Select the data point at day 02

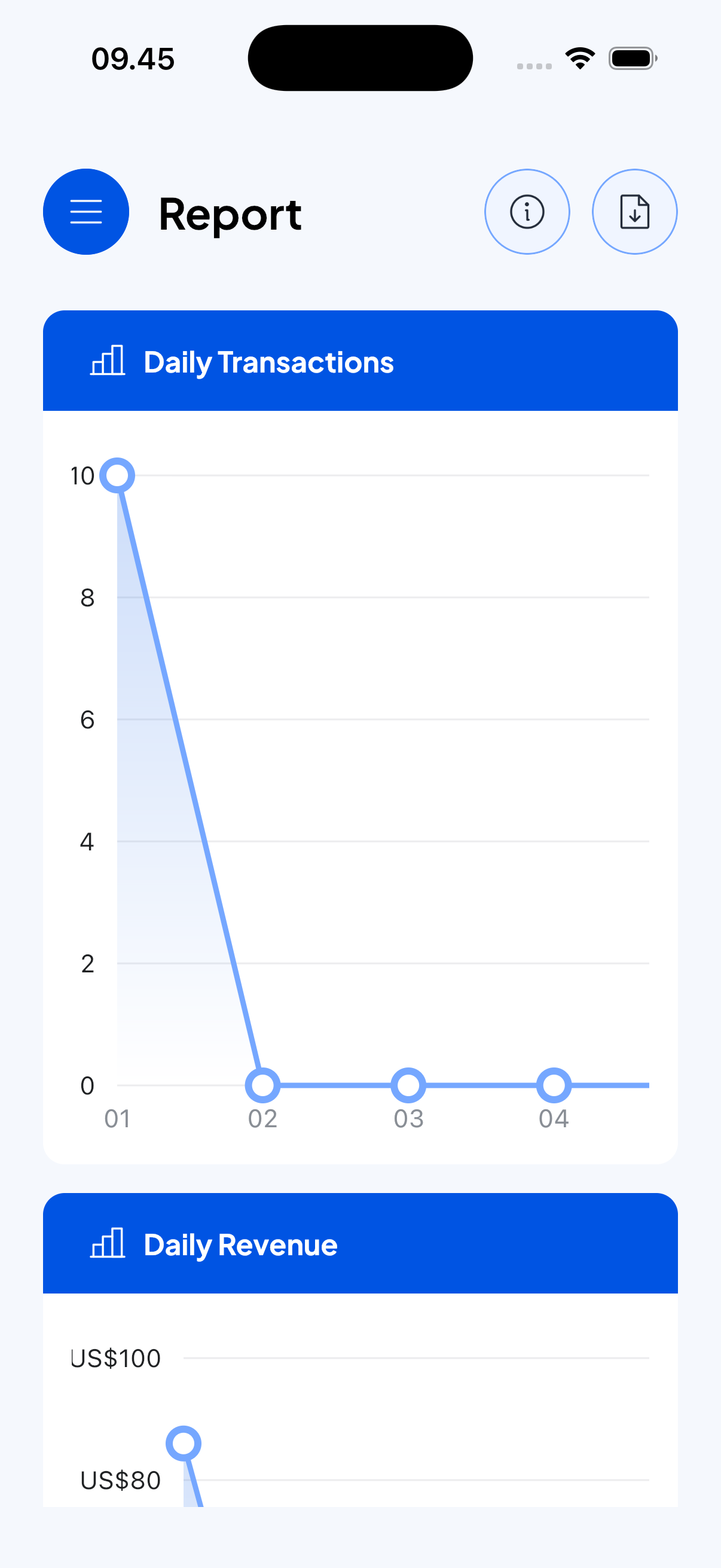point(262,1084)
